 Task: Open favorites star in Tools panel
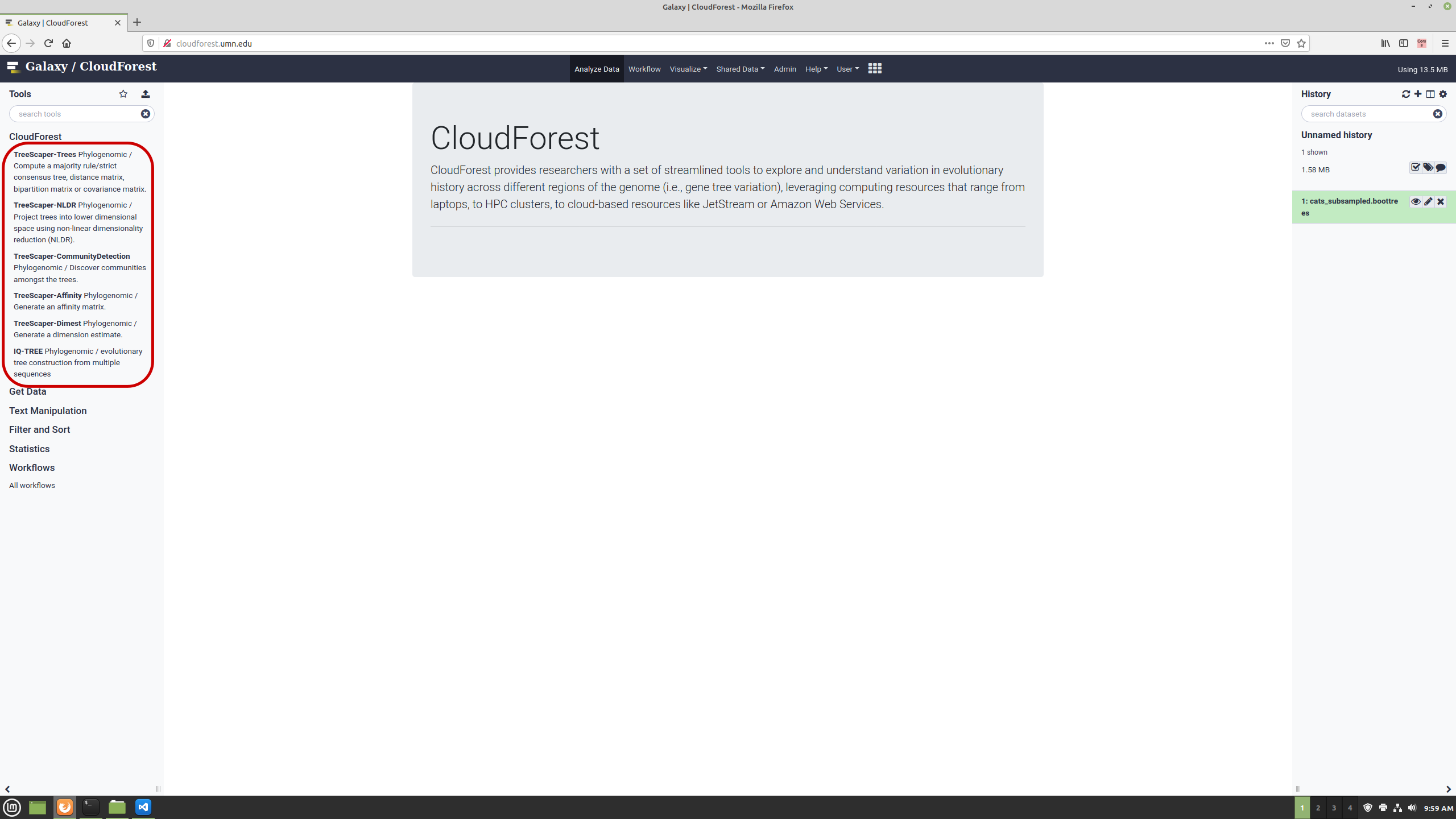tap(123, 94)
